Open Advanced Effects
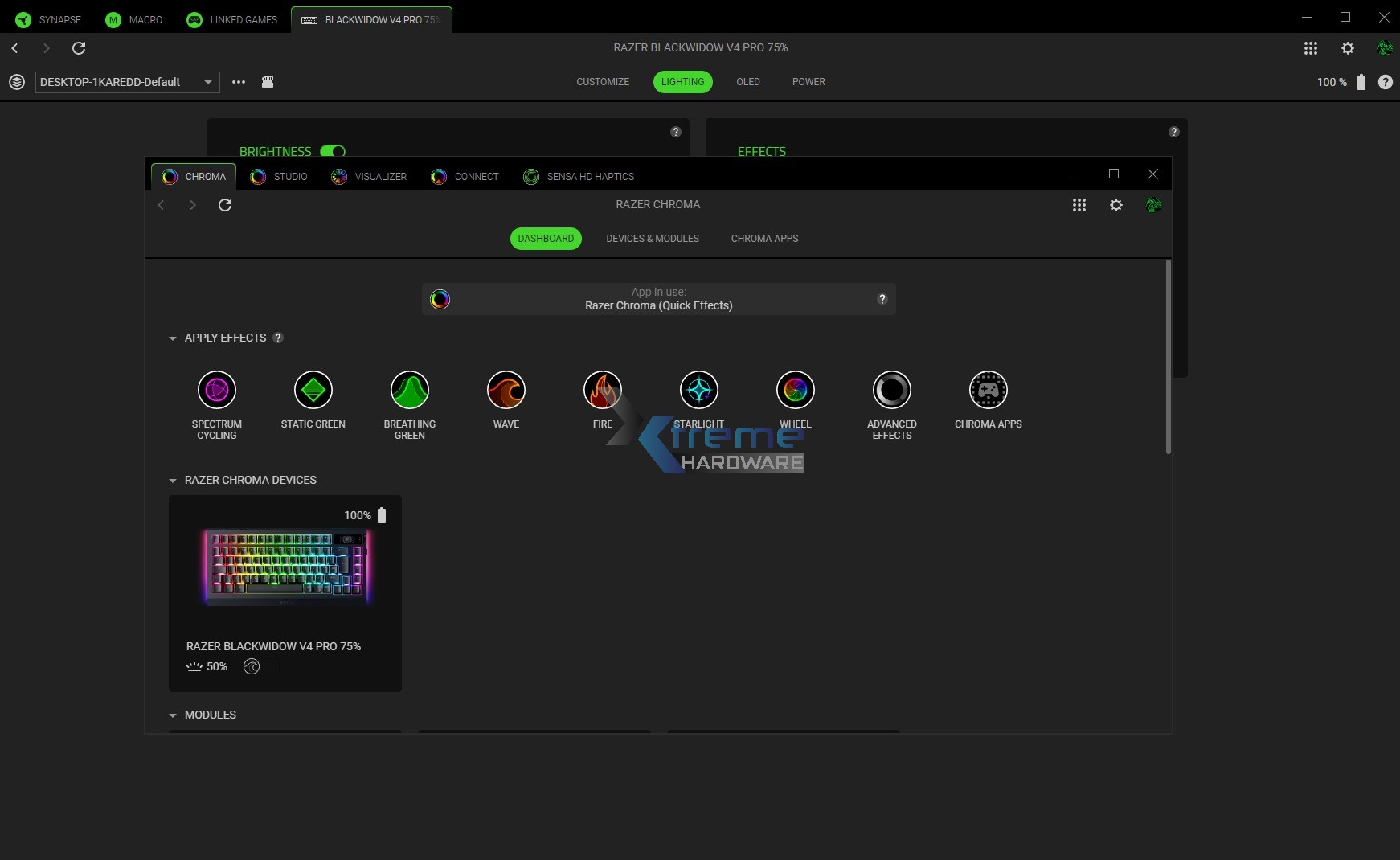Screen dimensions: 1400x860 point(892,391)
